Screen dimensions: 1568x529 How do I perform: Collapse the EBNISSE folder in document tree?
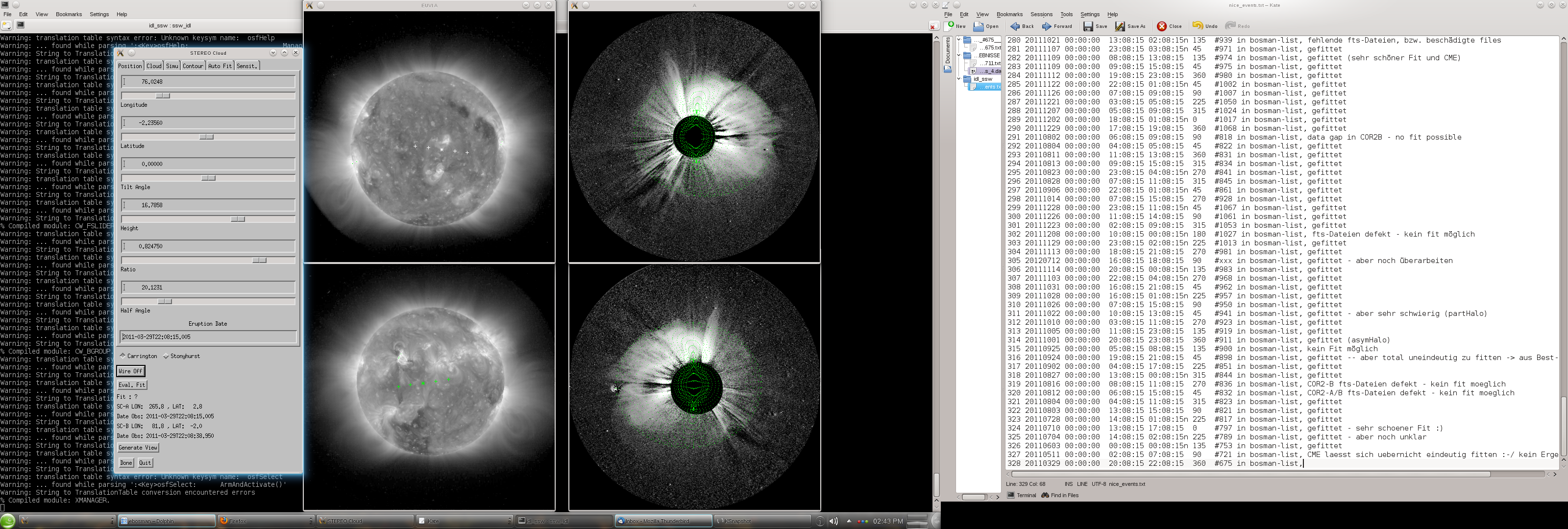(x=959, y=55)
